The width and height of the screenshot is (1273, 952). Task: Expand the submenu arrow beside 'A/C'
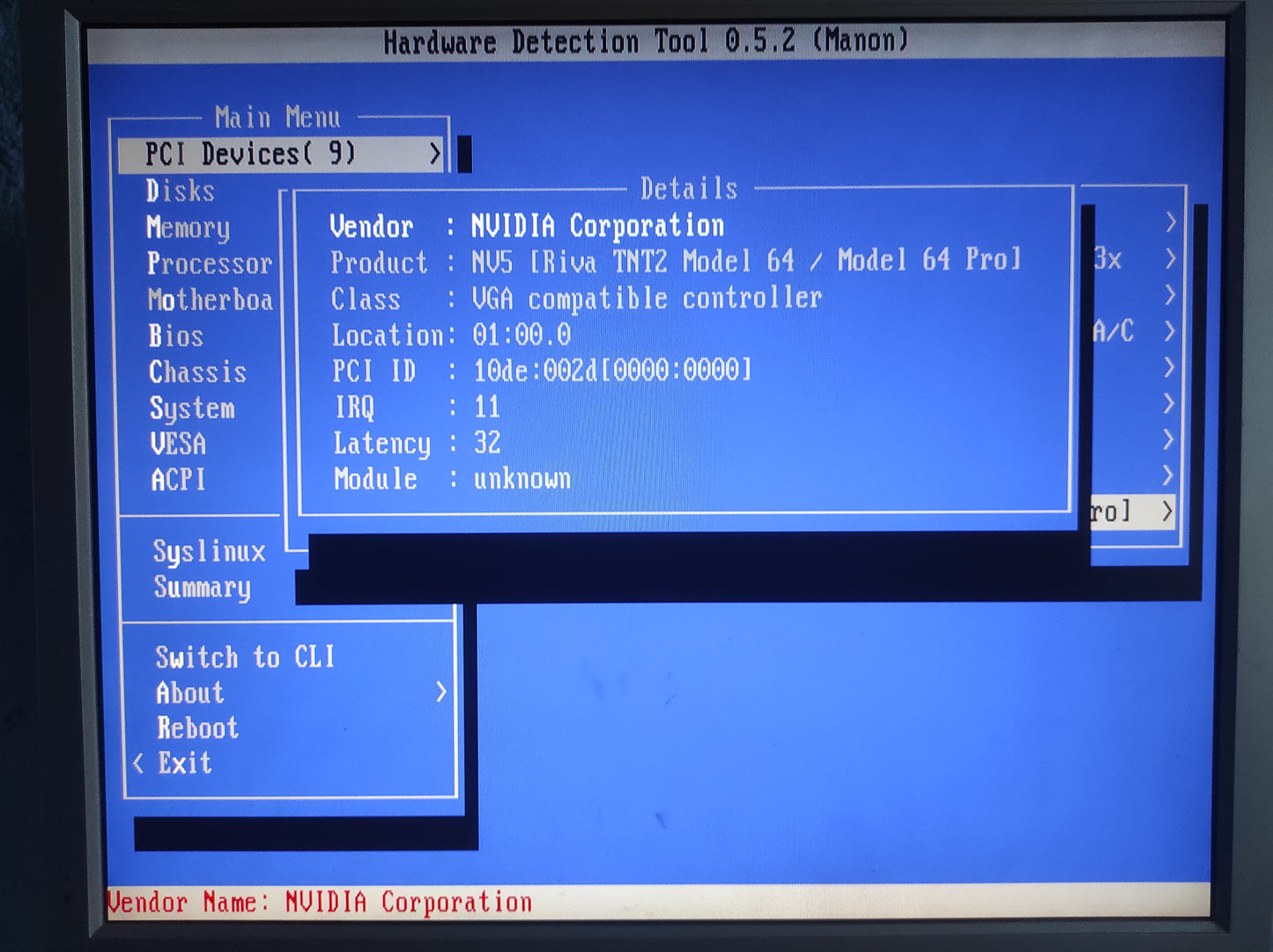tap(1169, 331)
